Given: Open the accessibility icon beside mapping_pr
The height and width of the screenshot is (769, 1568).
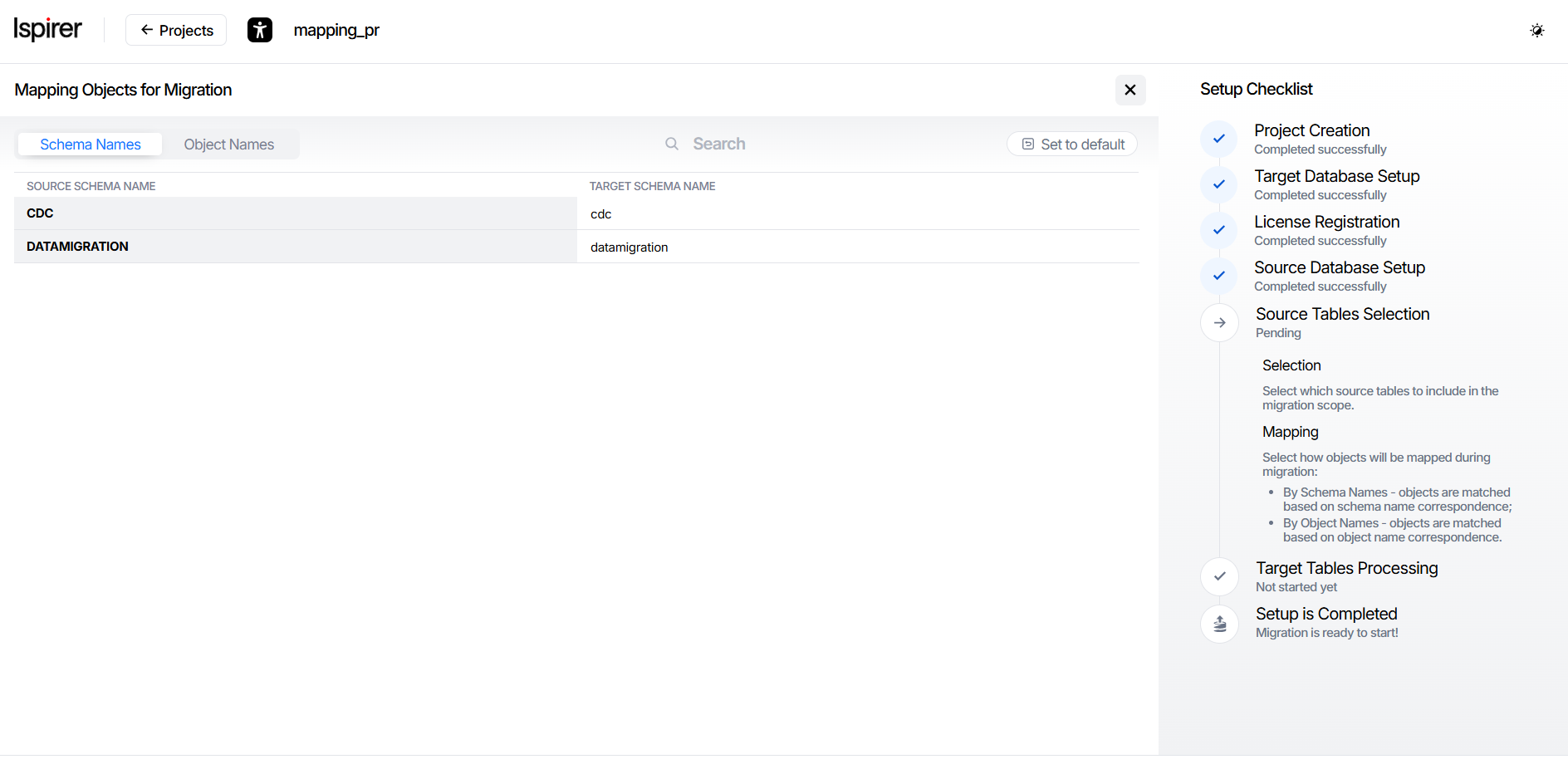Looking at the screenshot, I should (260, 30).
